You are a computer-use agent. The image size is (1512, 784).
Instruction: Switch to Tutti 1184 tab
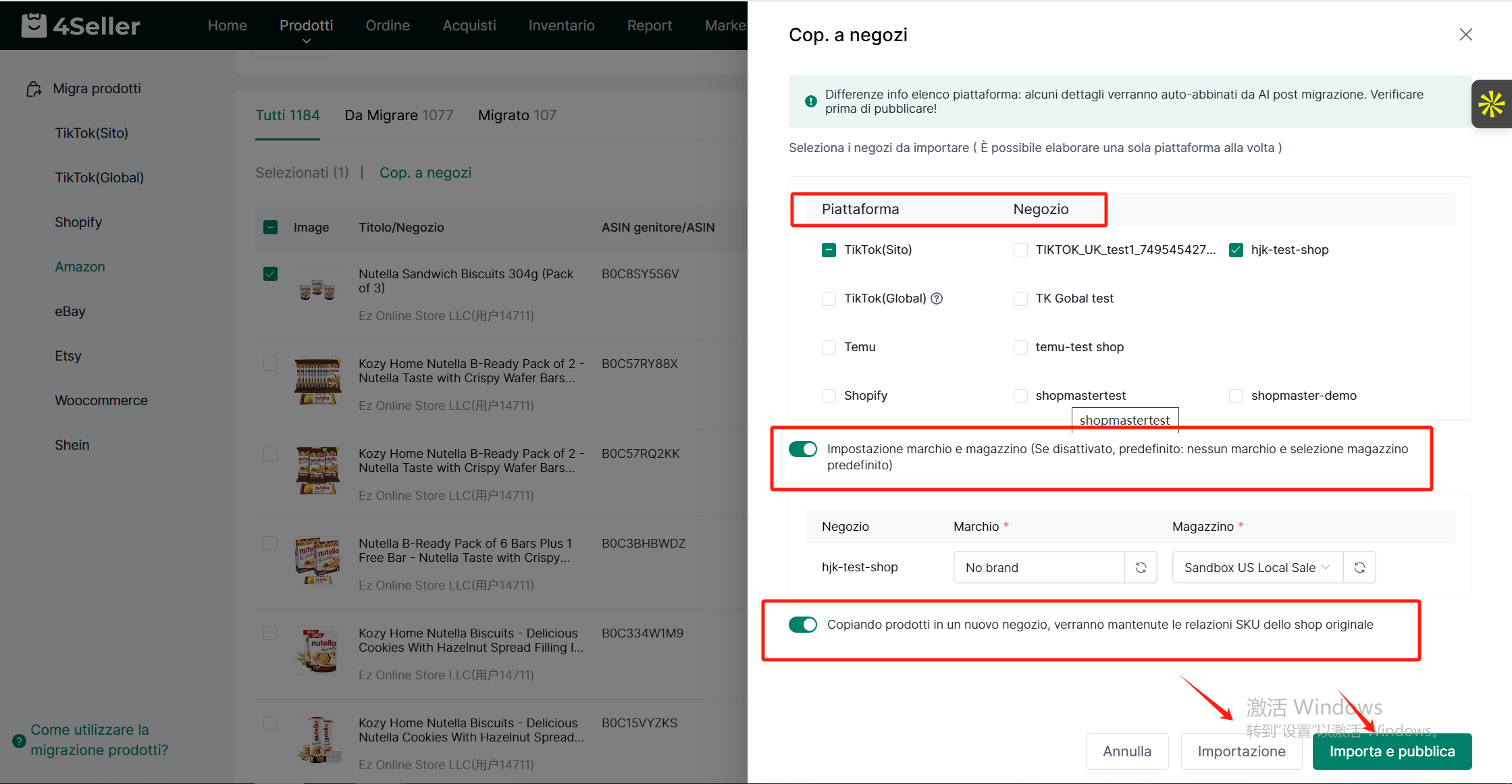click(288, 115)
